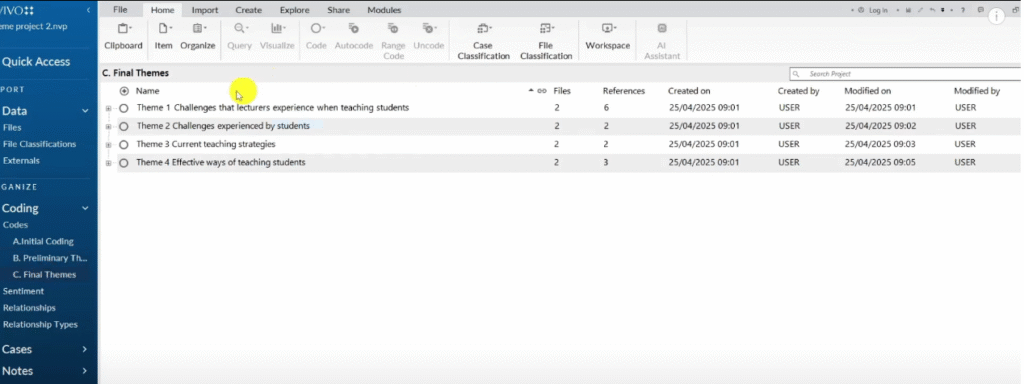This screenshot has width=1024, height=384.
Task: Select the Uncode ribbon tool
Action: pyautogui.click(x=428, y=37)
